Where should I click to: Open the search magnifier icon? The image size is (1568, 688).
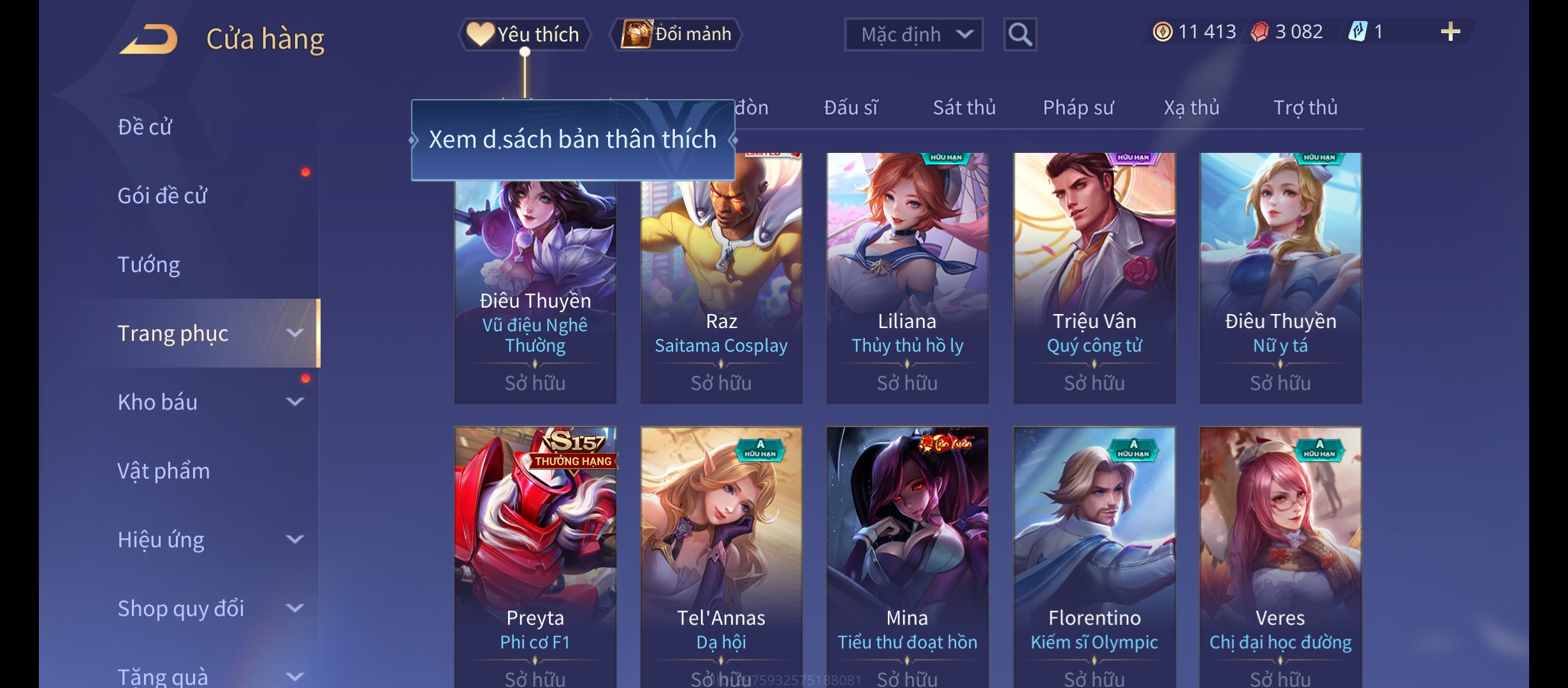tap(1020, 34)
